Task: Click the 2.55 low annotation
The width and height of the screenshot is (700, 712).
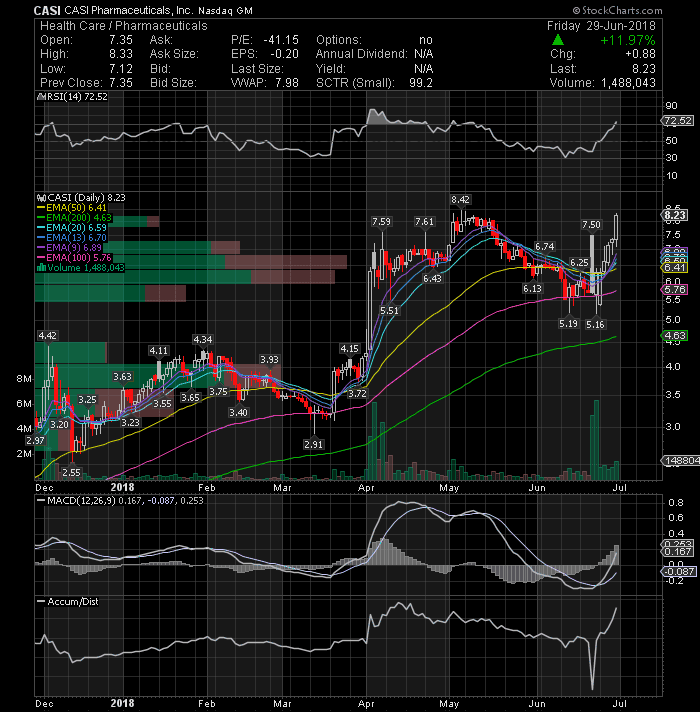Action: coord(71,473)
